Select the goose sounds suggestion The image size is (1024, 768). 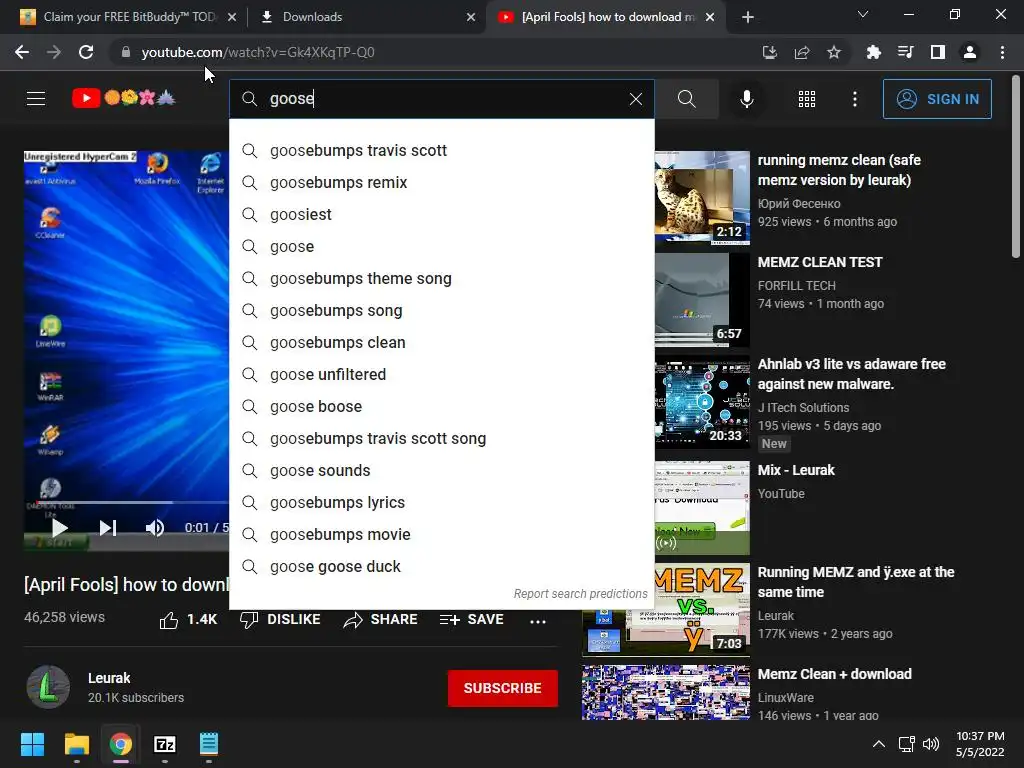tap(442, 470)
